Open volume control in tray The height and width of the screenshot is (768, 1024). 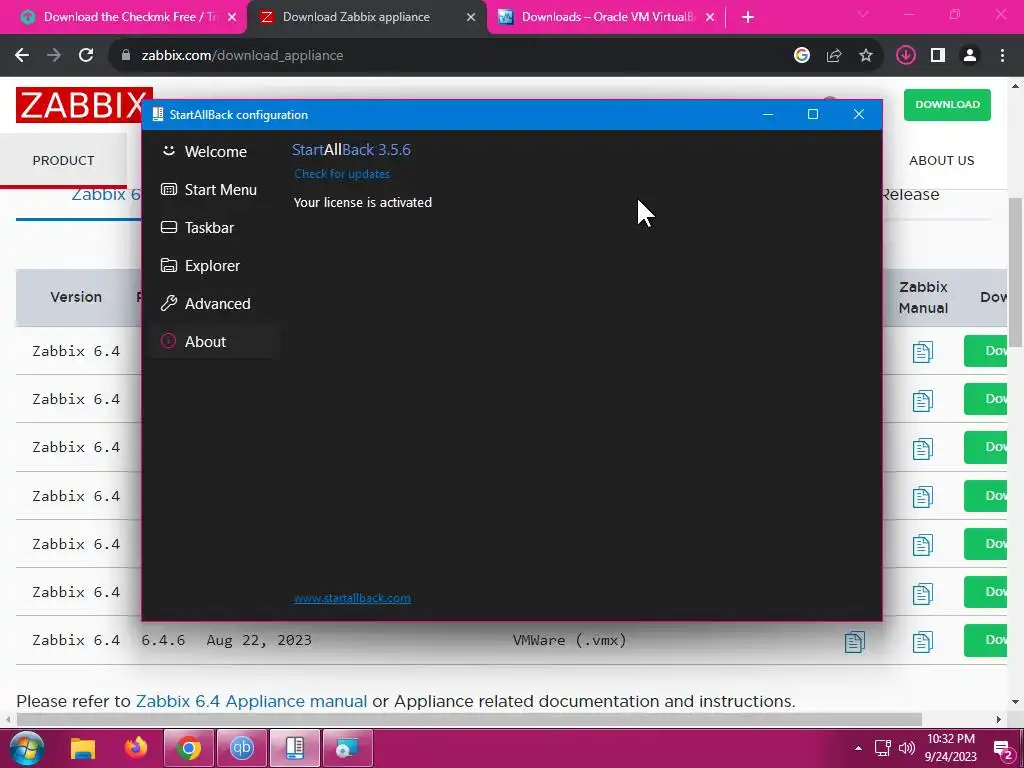tap(906, 748)
